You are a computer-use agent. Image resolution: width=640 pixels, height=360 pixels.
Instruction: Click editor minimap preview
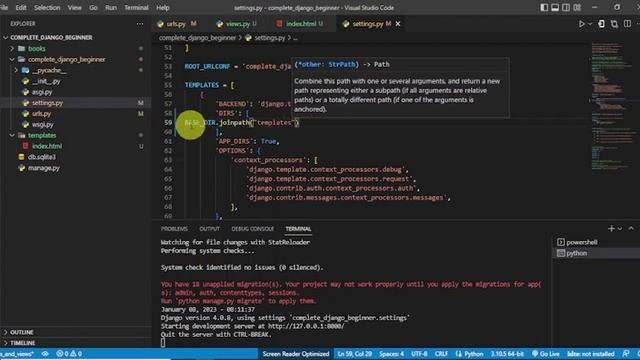[612, 106]
